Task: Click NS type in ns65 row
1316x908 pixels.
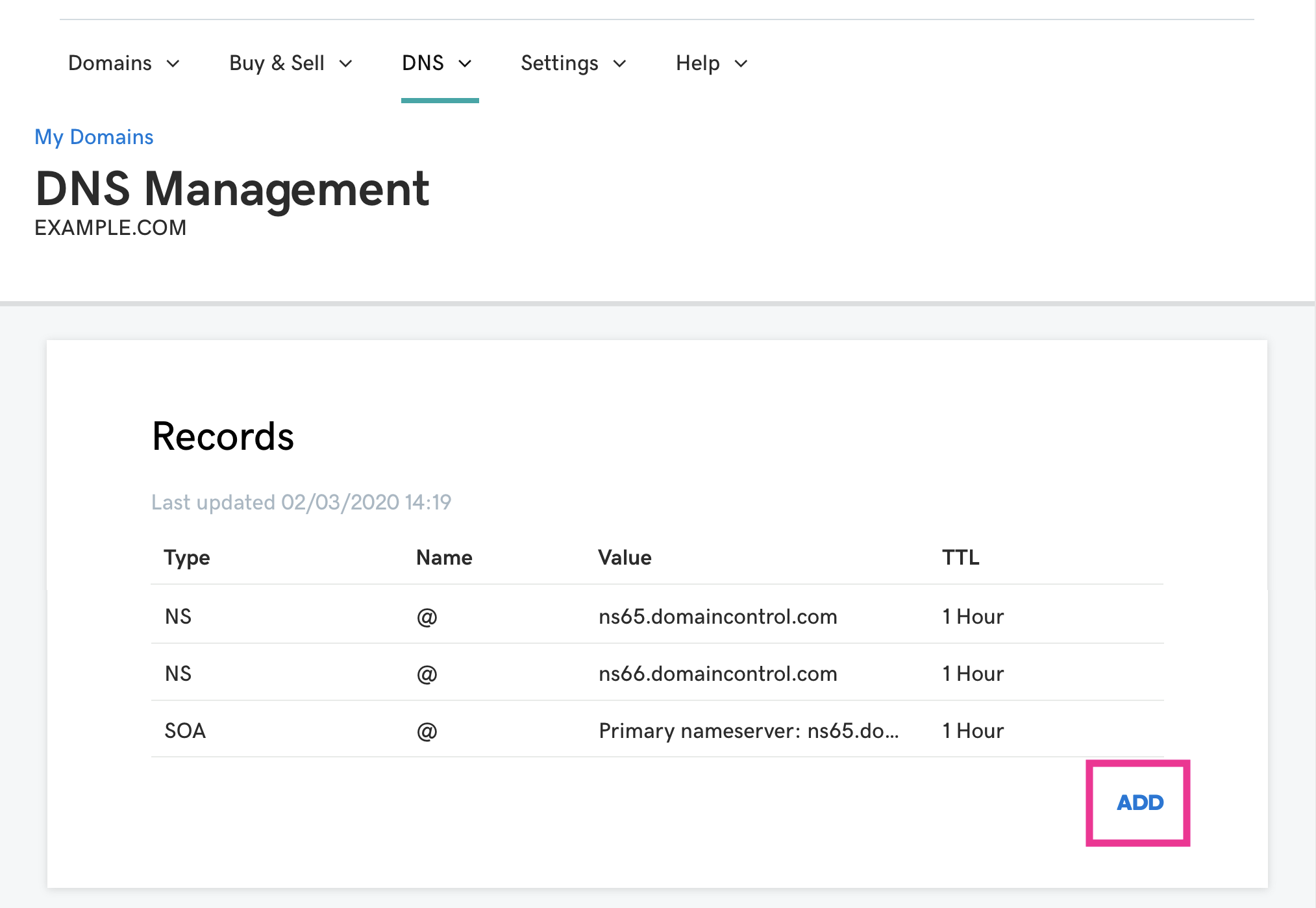Action: point(178,617)
